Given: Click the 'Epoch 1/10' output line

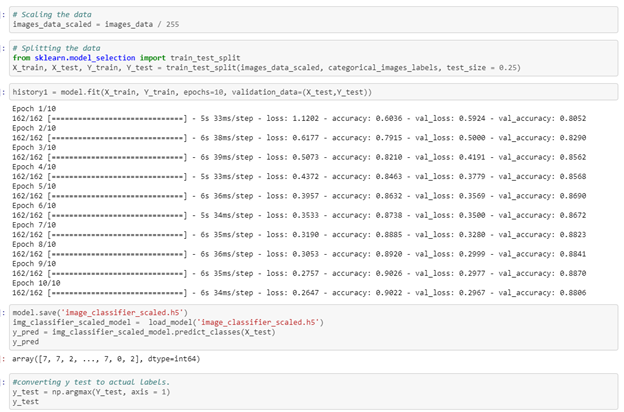Looking at the screenshot, I should 34,109.
